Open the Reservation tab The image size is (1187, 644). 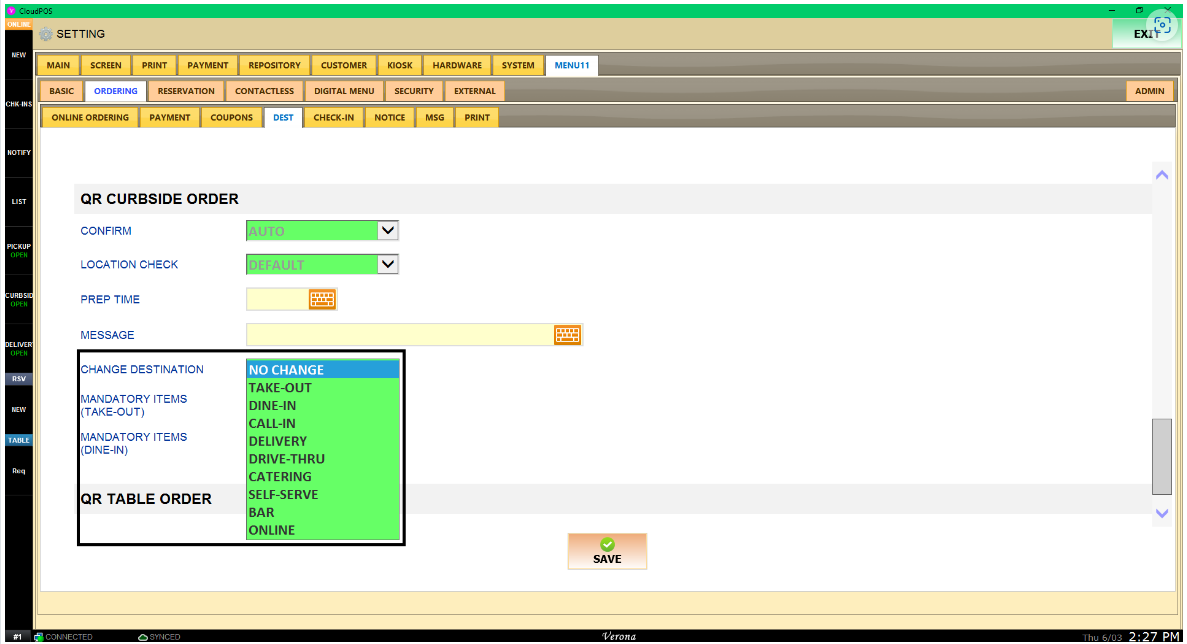point(186,91)
